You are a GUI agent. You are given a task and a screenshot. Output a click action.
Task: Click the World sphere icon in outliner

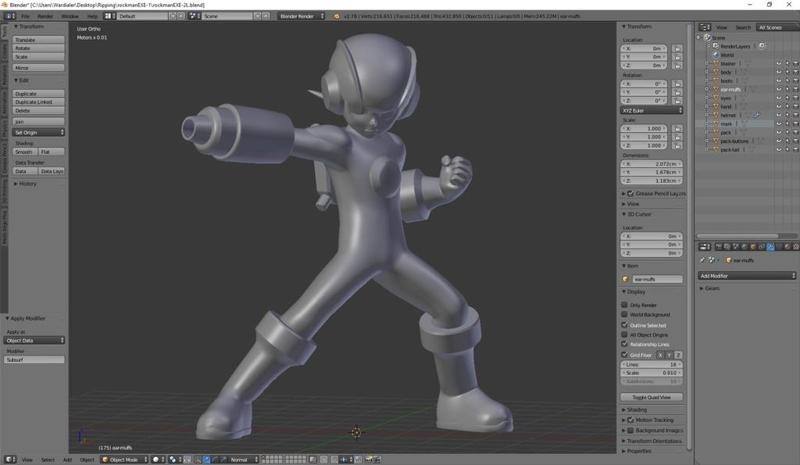pos(716,55)
